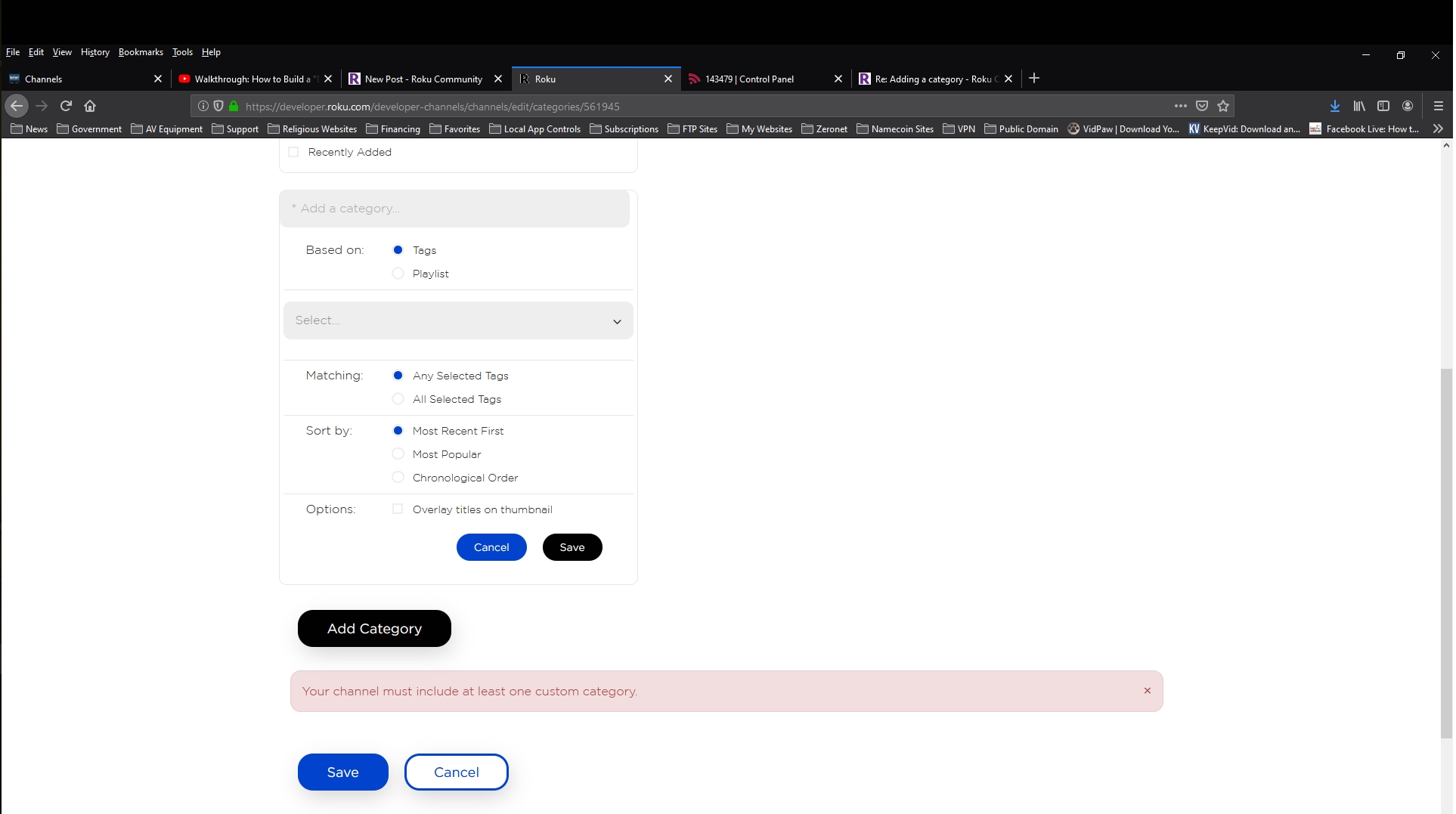Close the New Post Roku Community tab
Screen dimensions: 1456x814
[x=498, y=79]
